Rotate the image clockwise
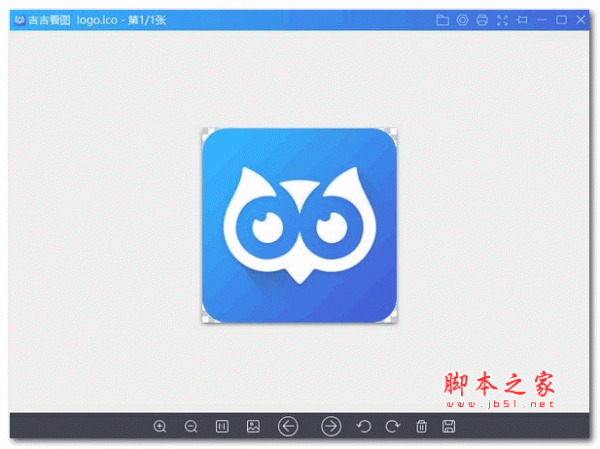Screen dimensions: 600x449 393,426
